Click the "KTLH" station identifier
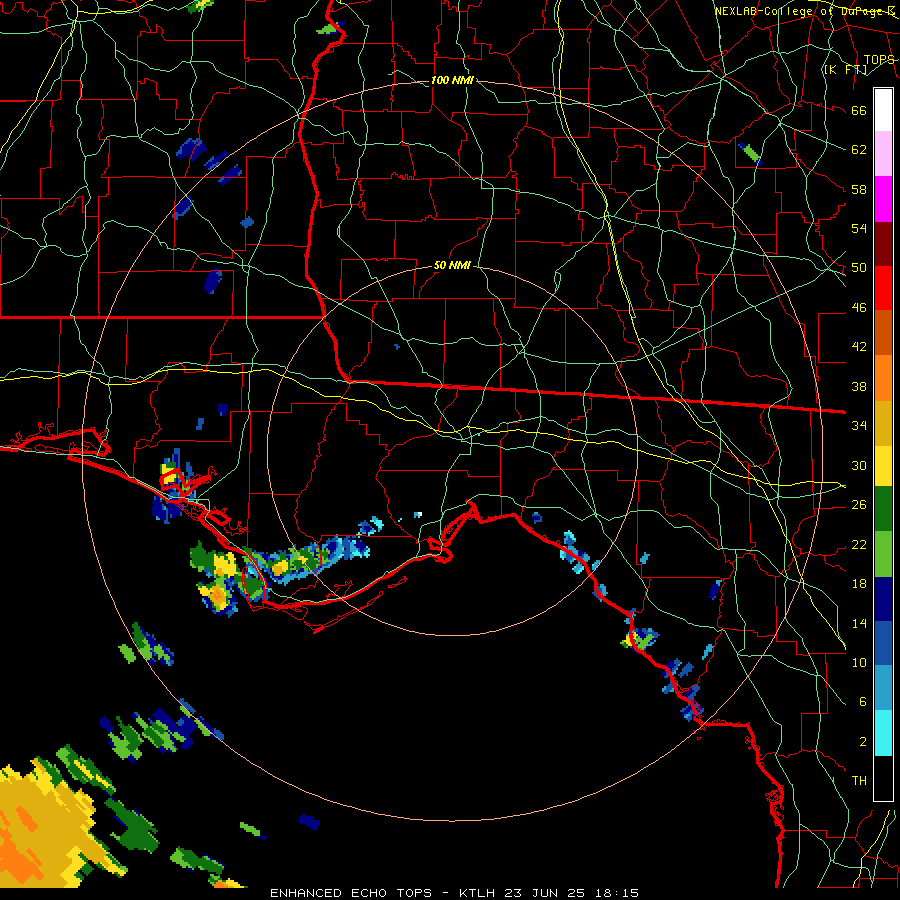 point(479,893)
